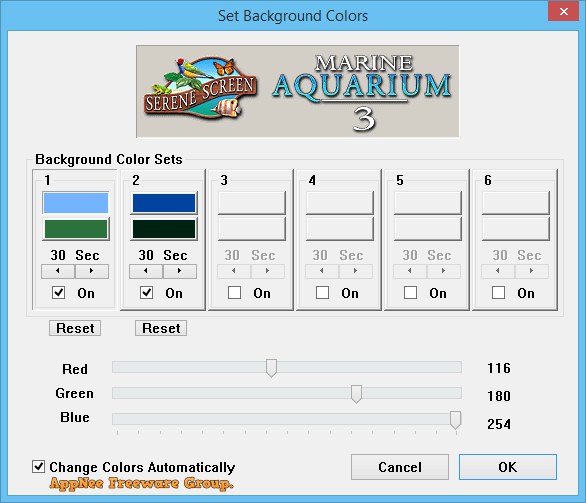Screen dimensions: 586x503
Task: Click the Blue value 254
Action: click(x=499, y=424)
